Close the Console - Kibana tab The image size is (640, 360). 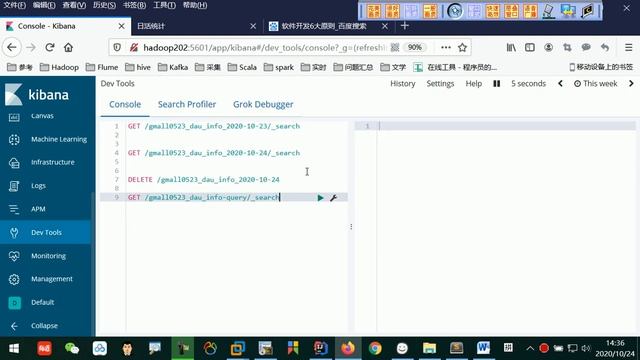121,26
